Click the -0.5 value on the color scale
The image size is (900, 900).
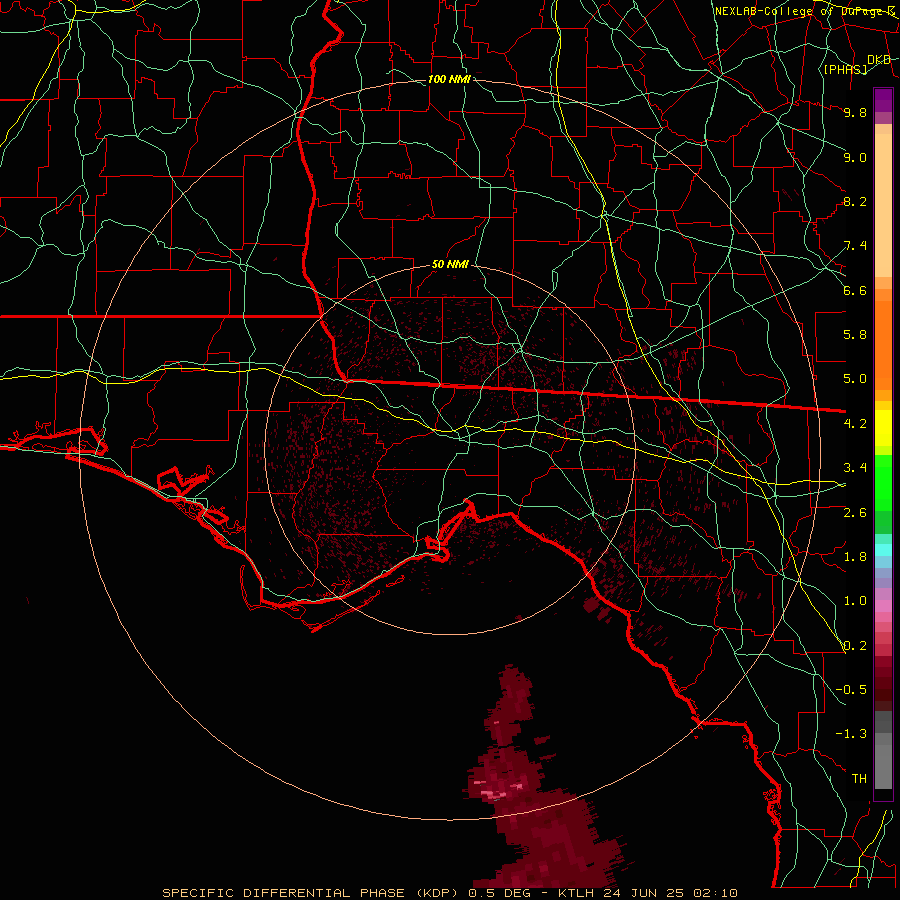[851, 690]
